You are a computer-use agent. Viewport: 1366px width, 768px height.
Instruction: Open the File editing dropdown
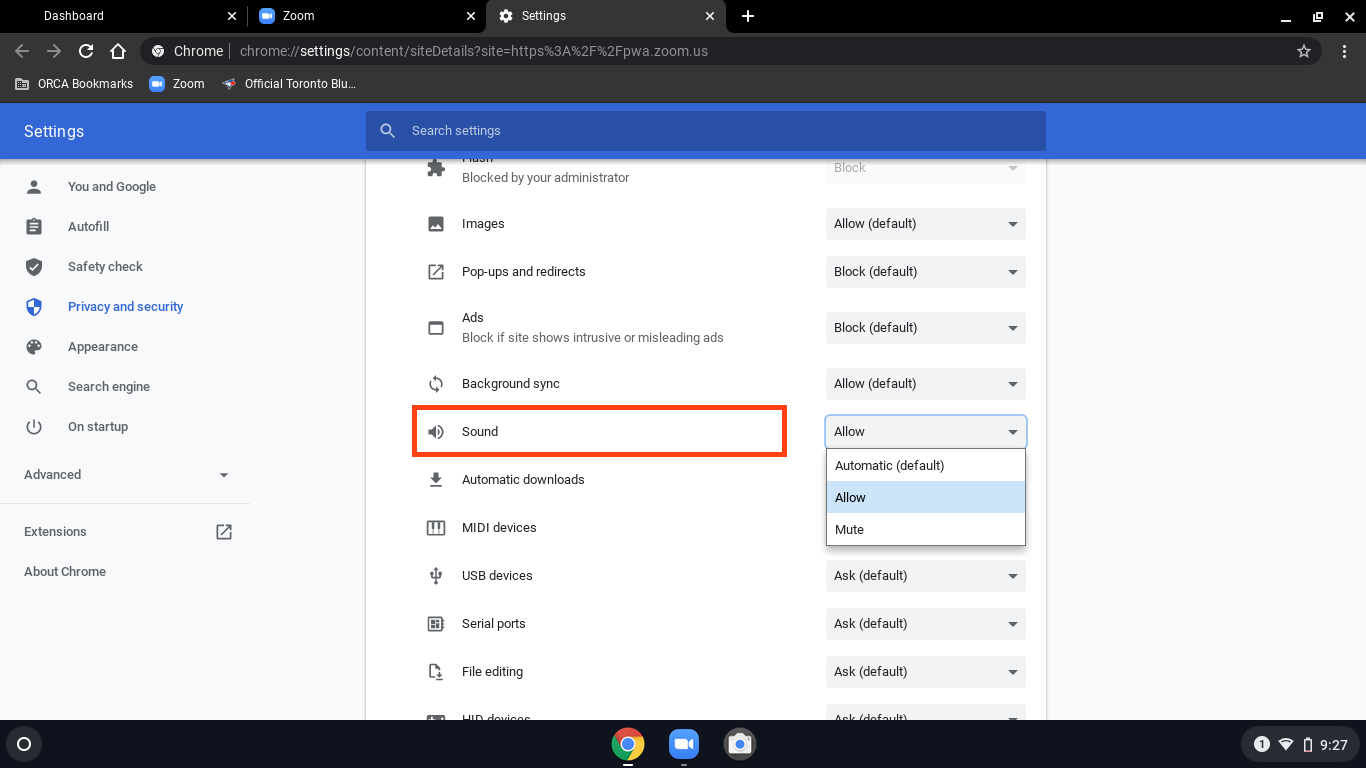[926, 672]
